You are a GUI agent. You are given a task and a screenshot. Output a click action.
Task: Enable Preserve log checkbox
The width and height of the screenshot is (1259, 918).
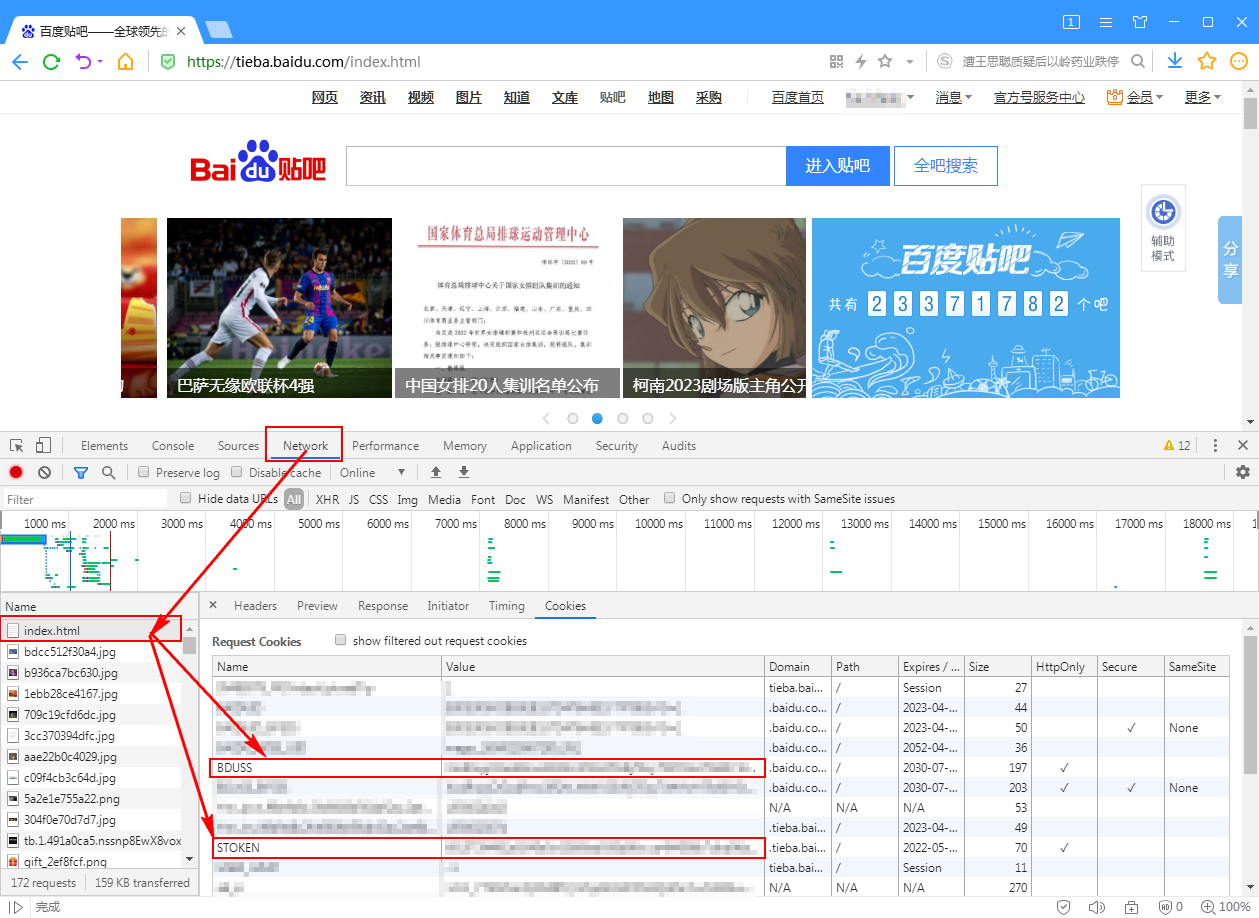tap(144, 472)
